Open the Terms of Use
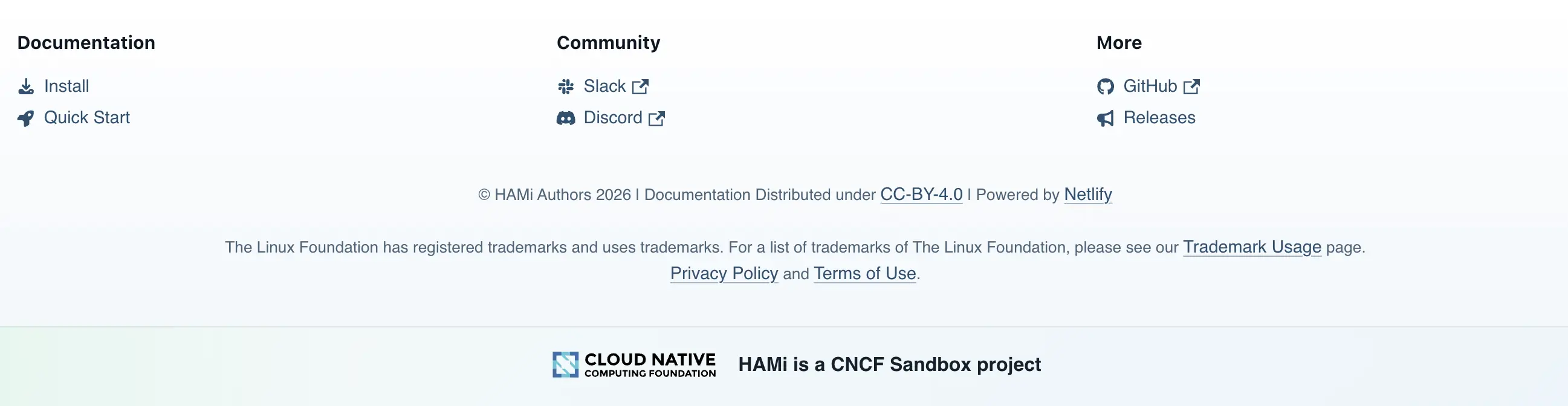The width and height of the screenshot is (1568, 406). [864, 273]
